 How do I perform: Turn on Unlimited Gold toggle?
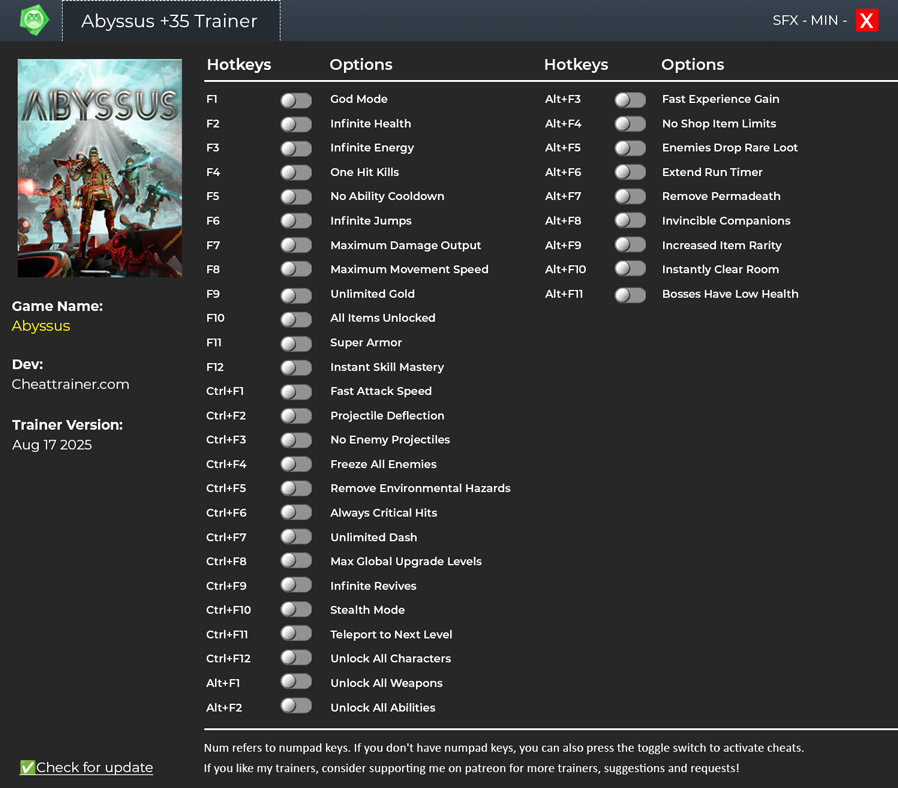click(296, 295)
